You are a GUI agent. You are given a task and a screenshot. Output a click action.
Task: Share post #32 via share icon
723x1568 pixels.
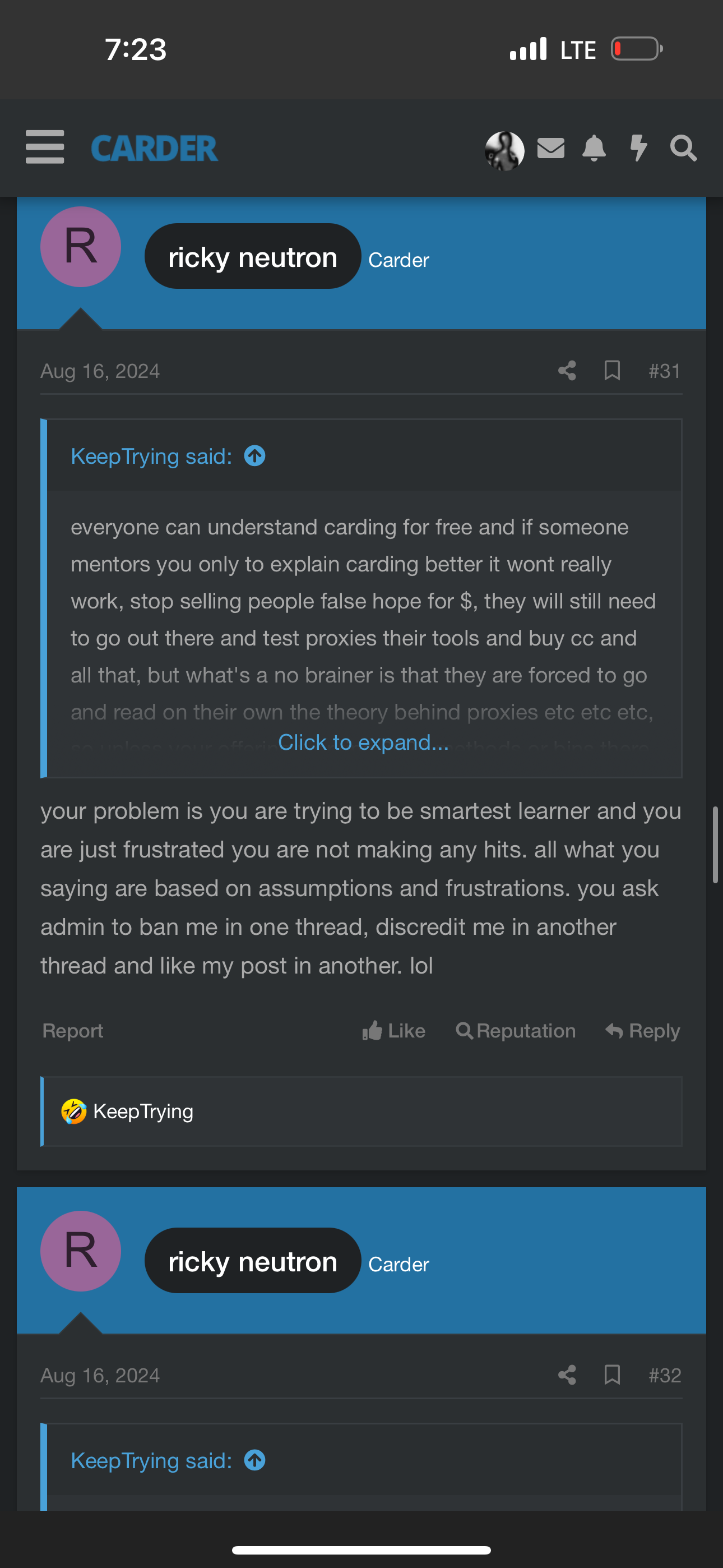pyautogui.click(x=567, y=1375)
